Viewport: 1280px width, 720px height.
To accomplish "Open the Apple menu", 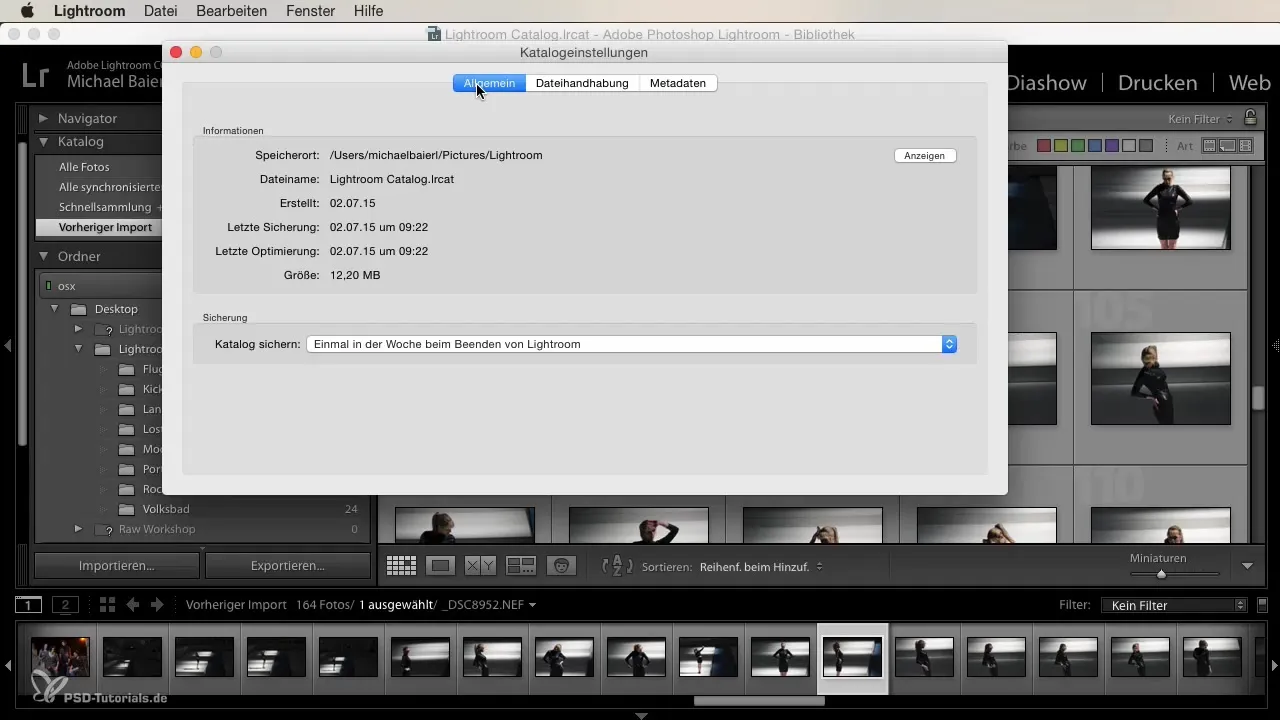I will (x=27, y=11).
